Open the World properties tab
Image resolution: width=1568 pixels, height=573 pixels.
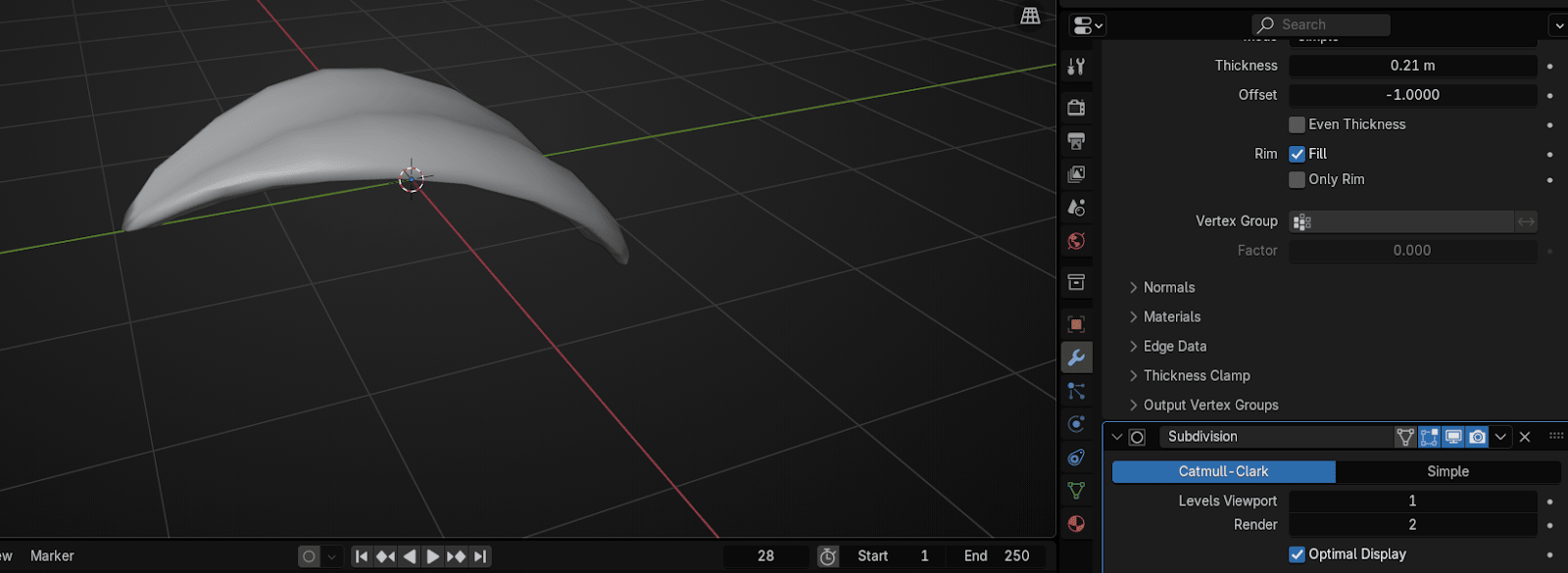click(x=1076, y=241)
